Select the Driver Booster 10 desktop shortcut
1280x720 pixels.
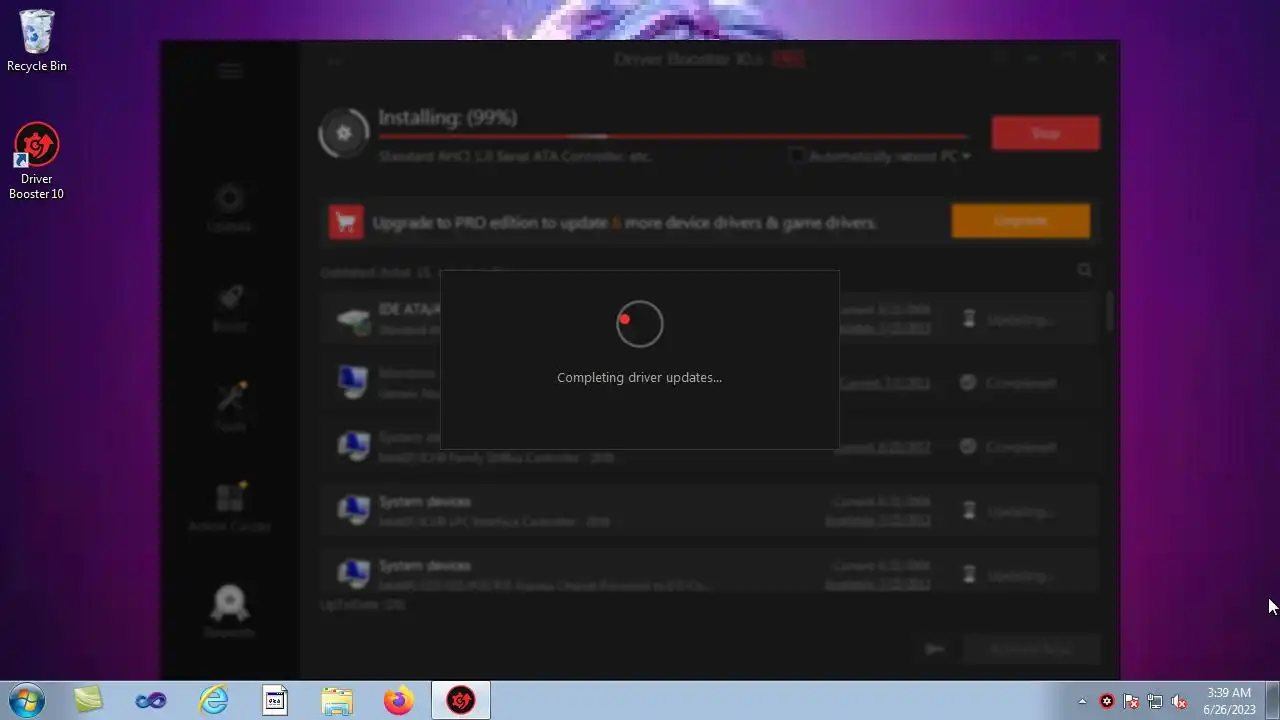point(37,162)
